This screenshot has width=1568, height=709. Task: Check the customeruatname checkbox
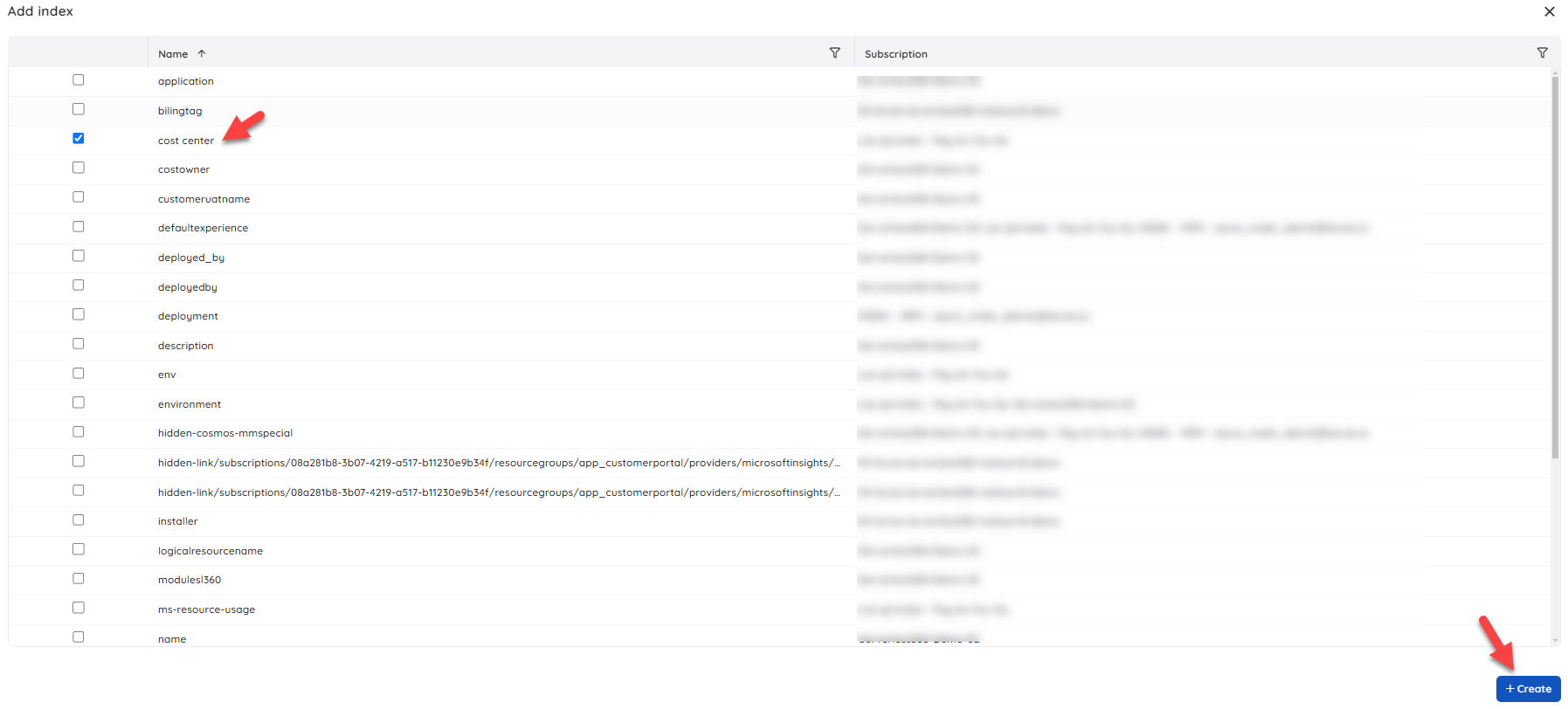tap(79, 197)
